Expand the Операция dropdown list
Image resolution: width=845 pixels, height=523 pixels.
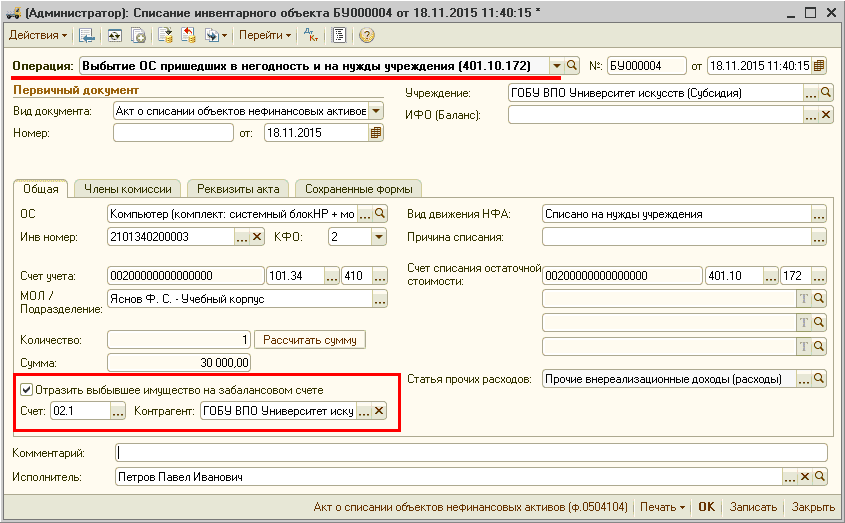pyautogui.click(x=557, y=66)
